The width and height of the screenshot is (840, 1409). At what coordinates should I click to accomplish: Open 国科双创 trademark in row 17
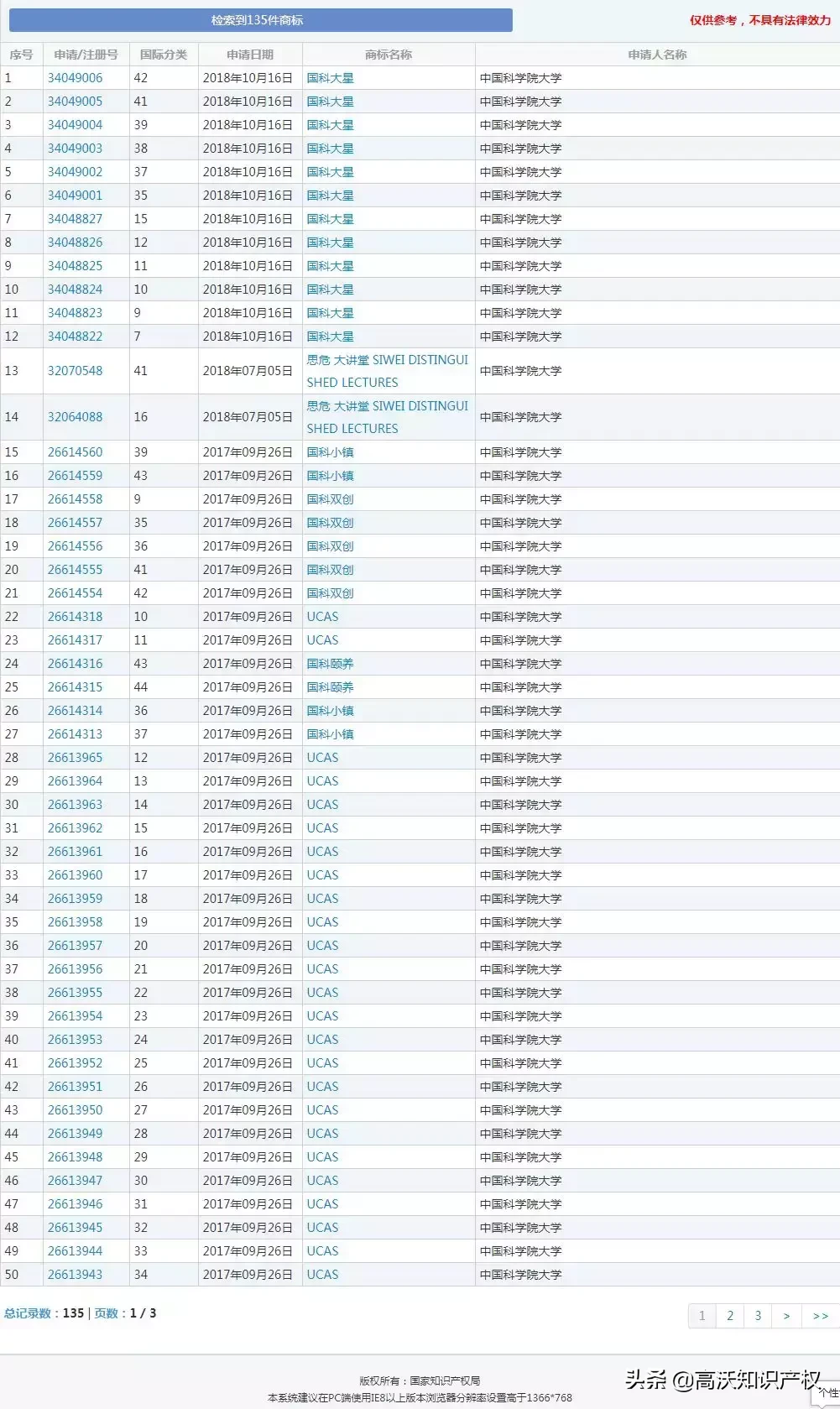point(330,499)
